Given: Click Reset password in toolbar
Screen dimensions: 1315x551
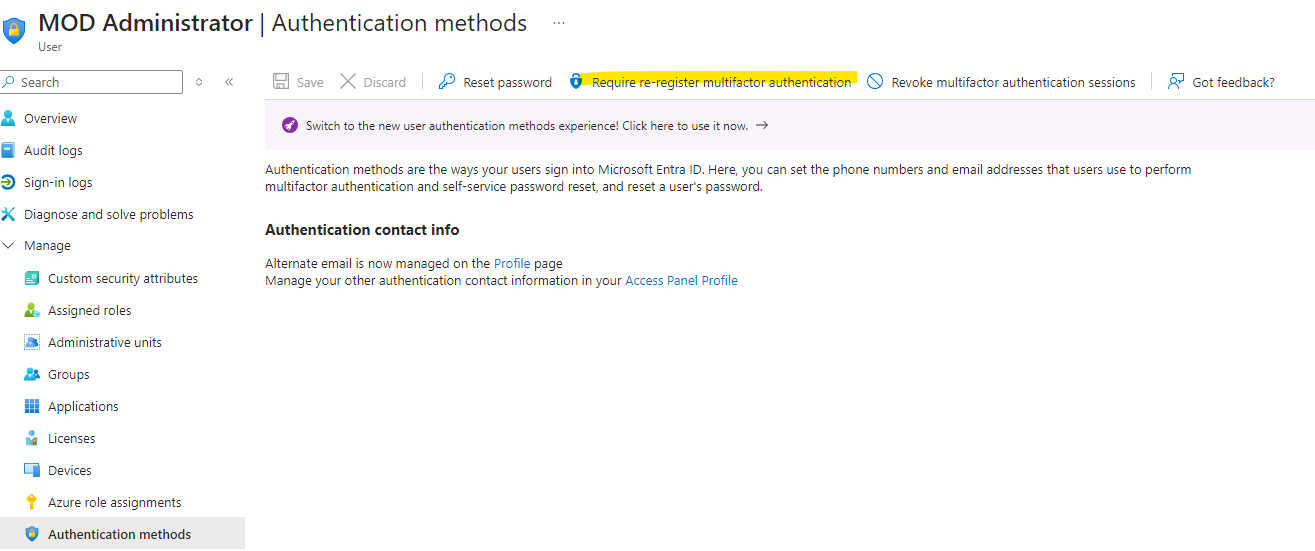Looking at the screenshot, I should click(508, 82).
